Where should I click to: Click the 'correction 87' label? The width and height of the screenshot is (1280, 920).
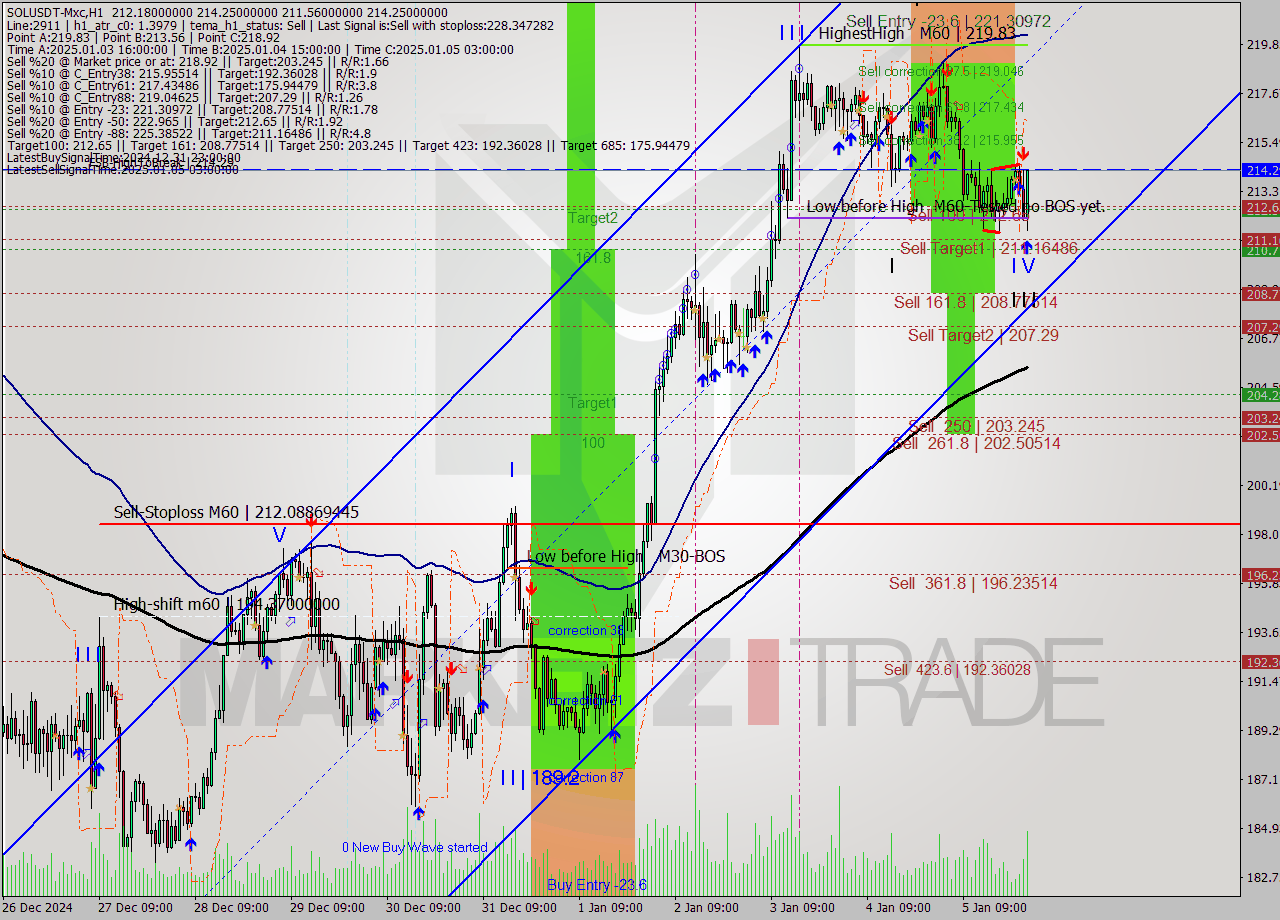click(586, 777)
